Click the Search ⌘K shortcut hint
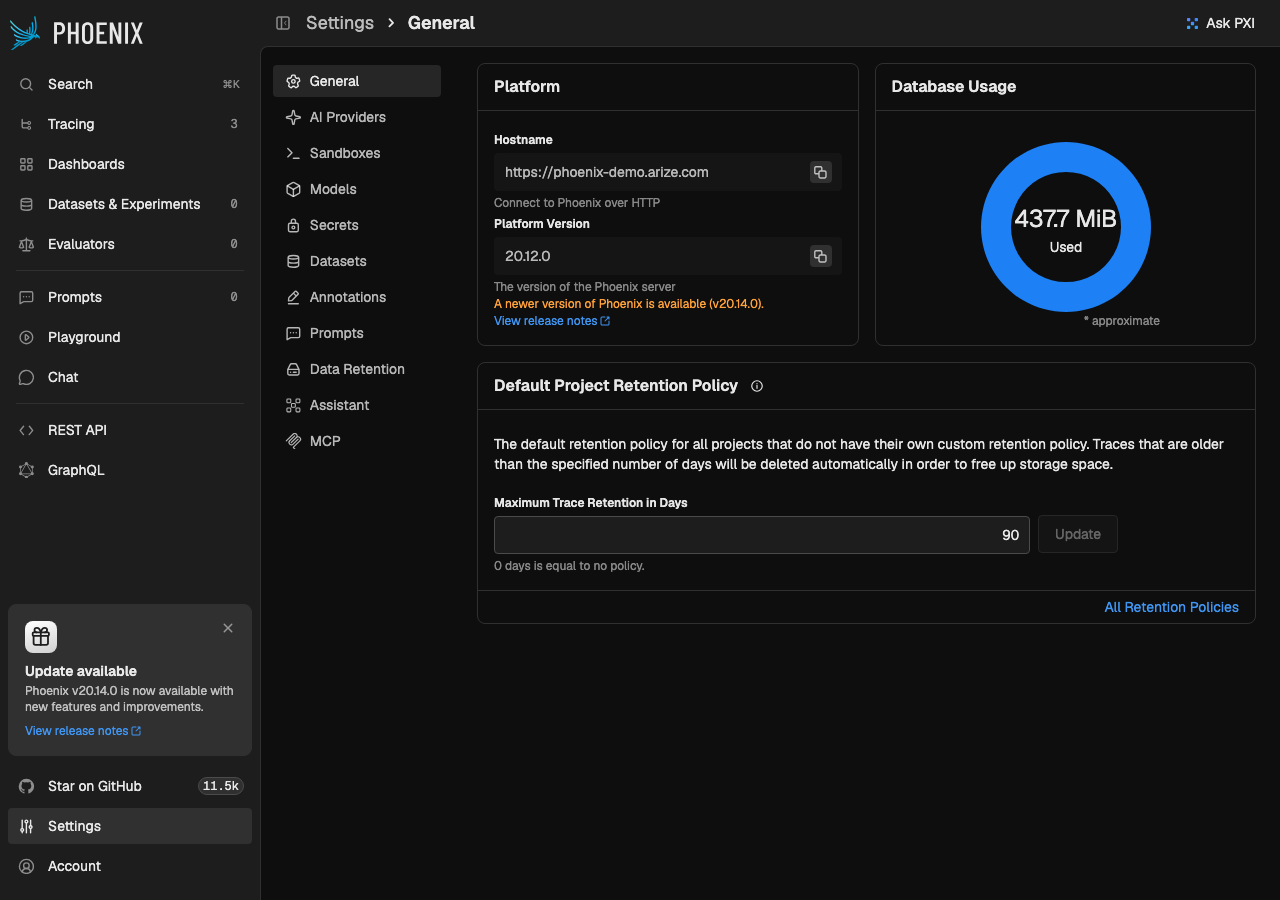1280x900 pixels. point(231,84)
